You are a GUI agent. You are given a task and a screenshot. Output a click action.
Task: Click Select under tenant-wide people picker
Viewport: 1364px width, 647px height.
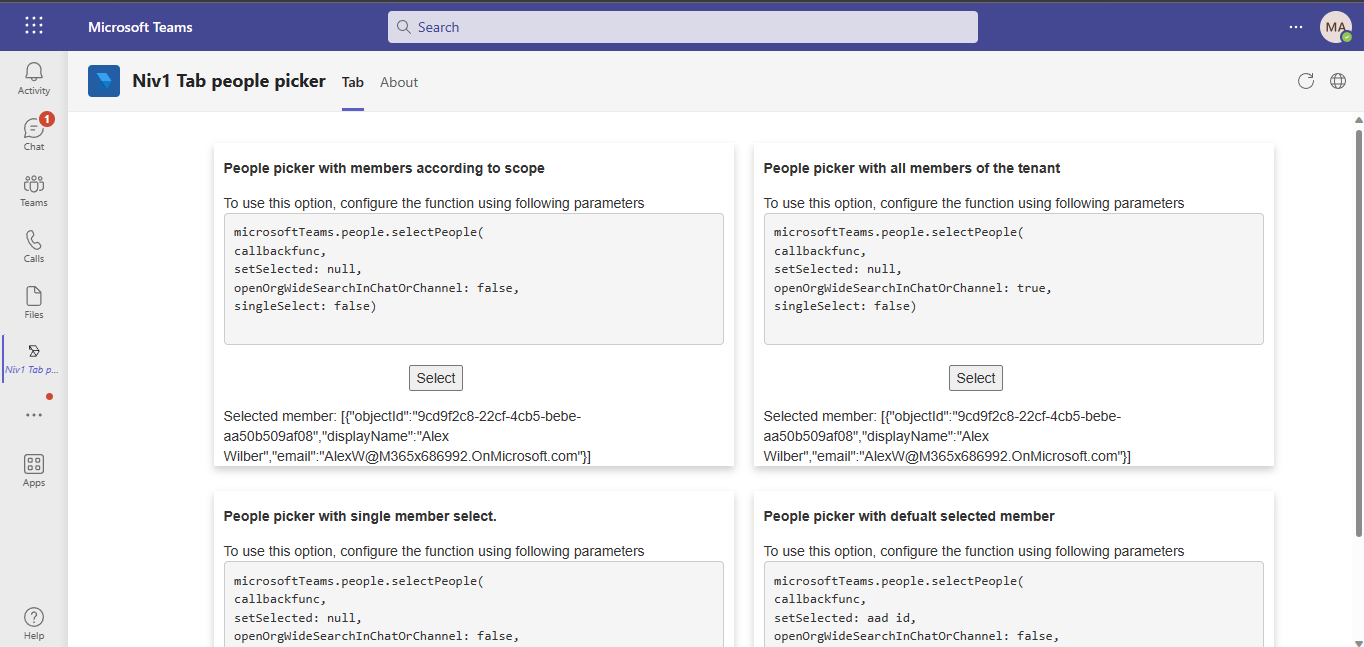coord(975,378)
